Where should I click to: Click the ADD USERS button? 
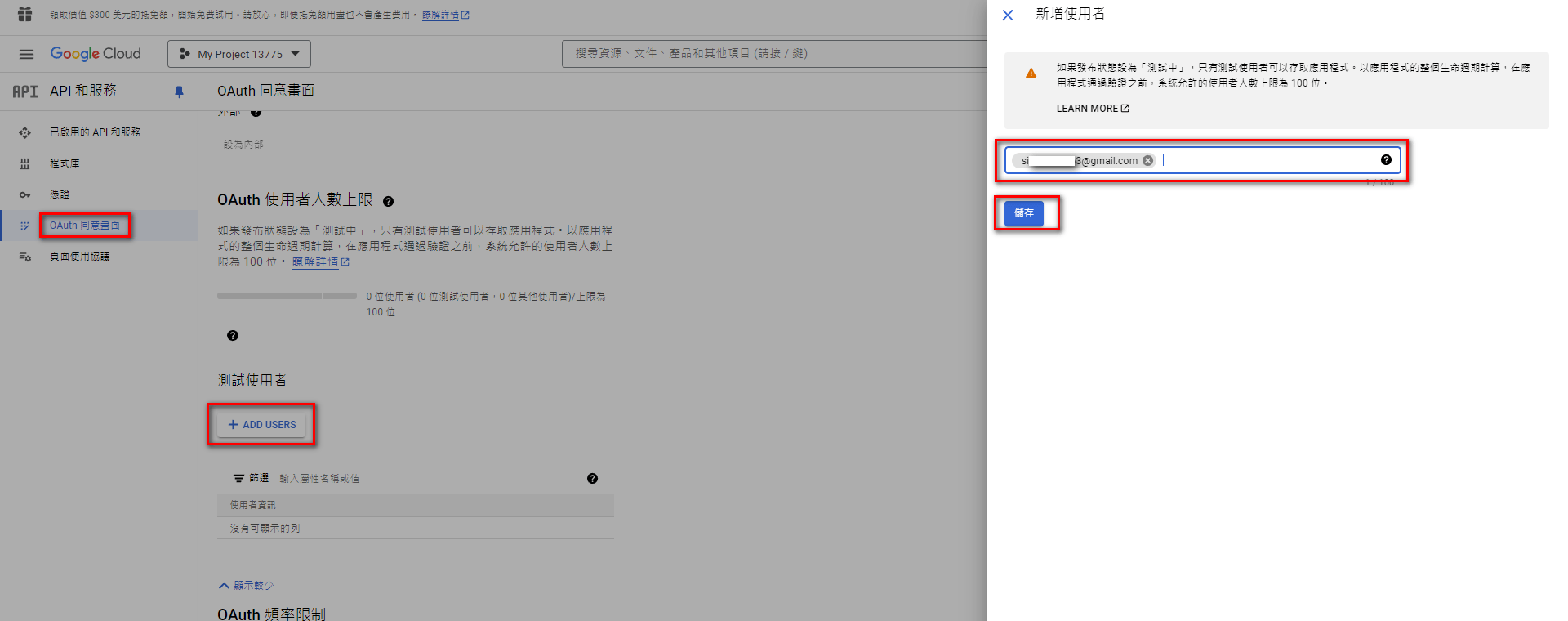coord(262,425)
